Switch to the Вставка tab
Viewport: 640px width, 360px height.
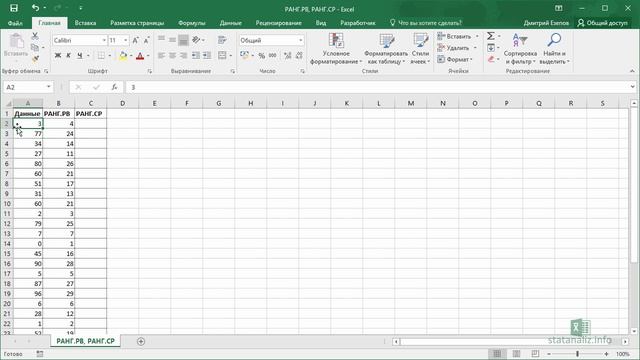[x=85, y=23]
